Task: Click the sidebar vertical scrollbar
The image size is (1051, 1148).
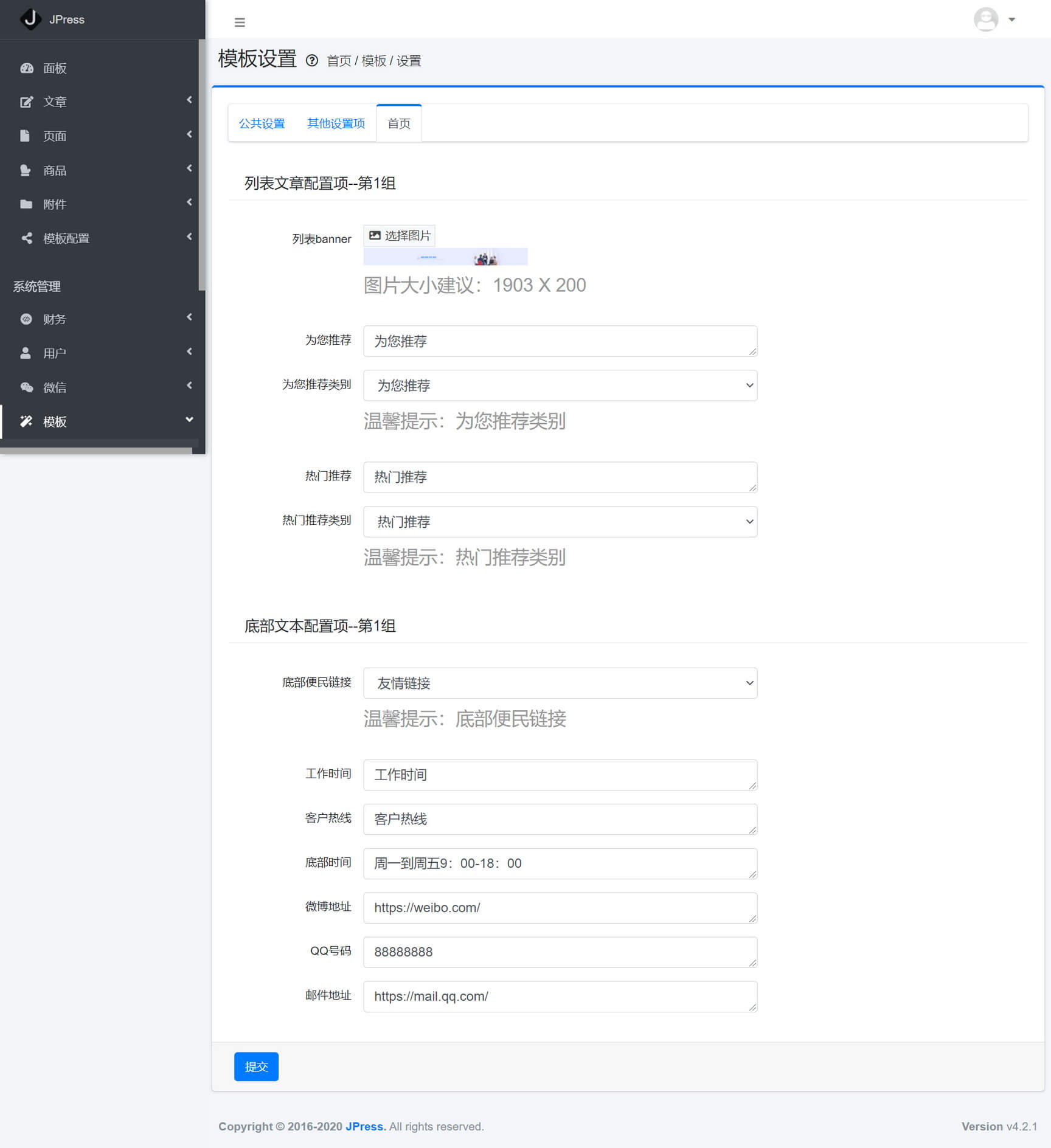Action: [x=202, y=165]
